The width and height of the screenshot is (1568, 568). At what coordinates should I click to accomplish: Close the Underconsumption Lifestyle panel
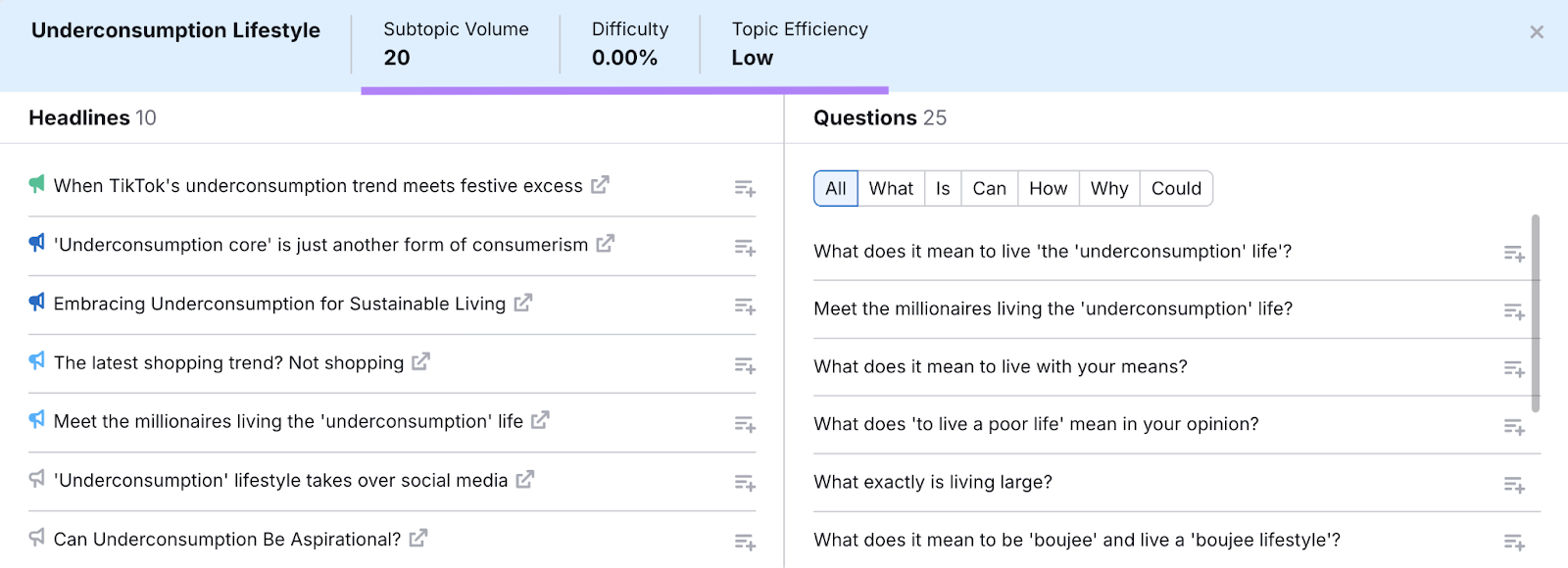pos(1536,32)
